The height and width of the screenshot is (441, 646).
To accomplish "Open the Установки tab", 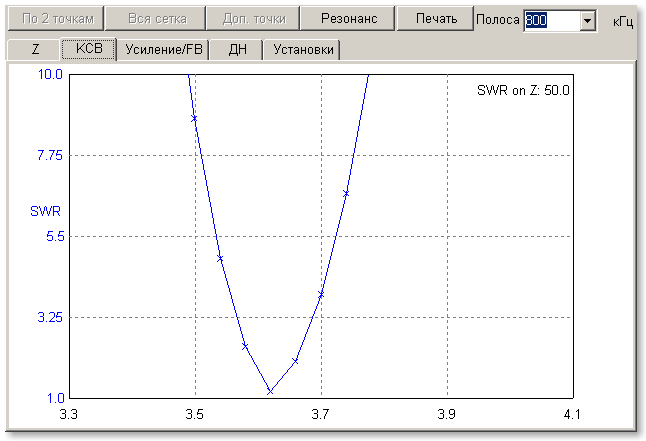I will 302,49.
